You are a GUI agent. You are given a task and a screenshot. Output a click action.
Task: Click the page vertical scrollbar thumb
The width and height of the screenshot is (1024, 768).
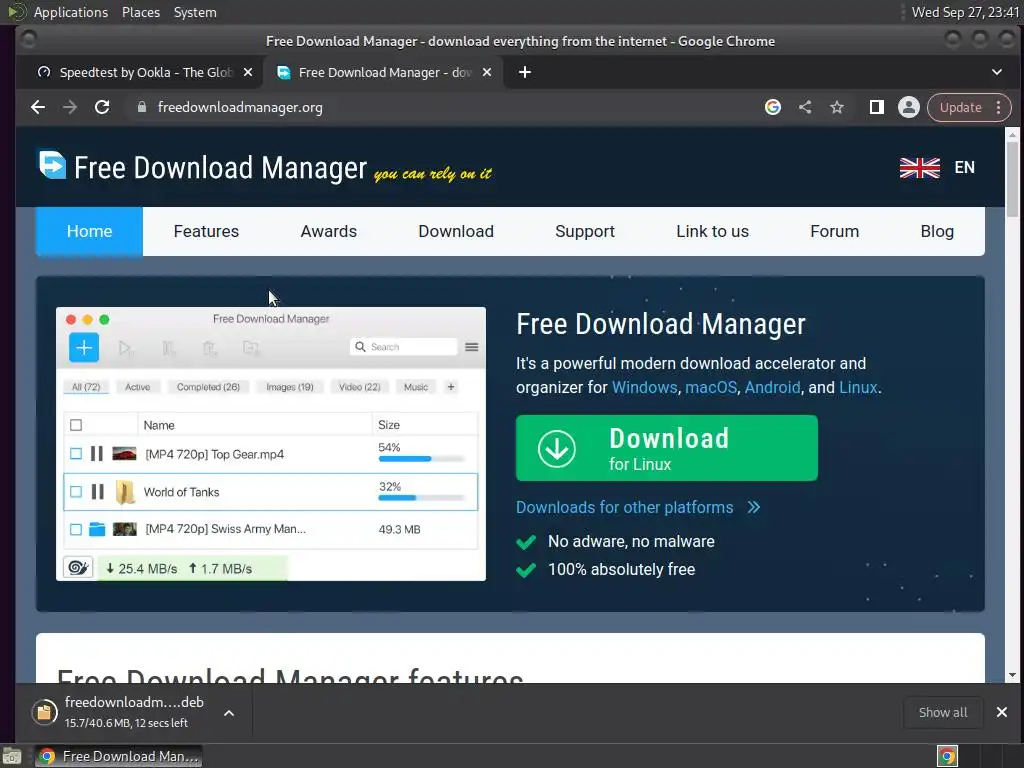(x=1012, y=178)
